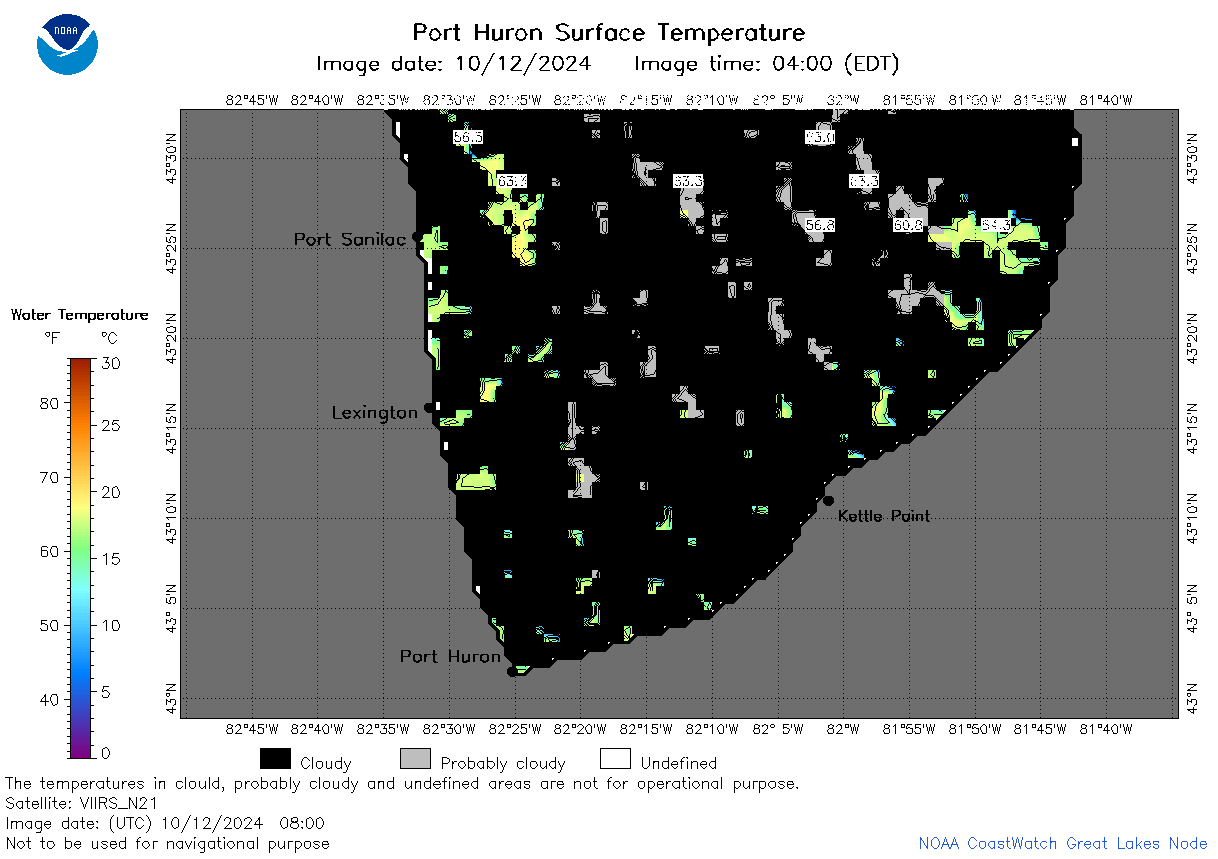Click the Water Temperature legend heading

coord(79,315)
